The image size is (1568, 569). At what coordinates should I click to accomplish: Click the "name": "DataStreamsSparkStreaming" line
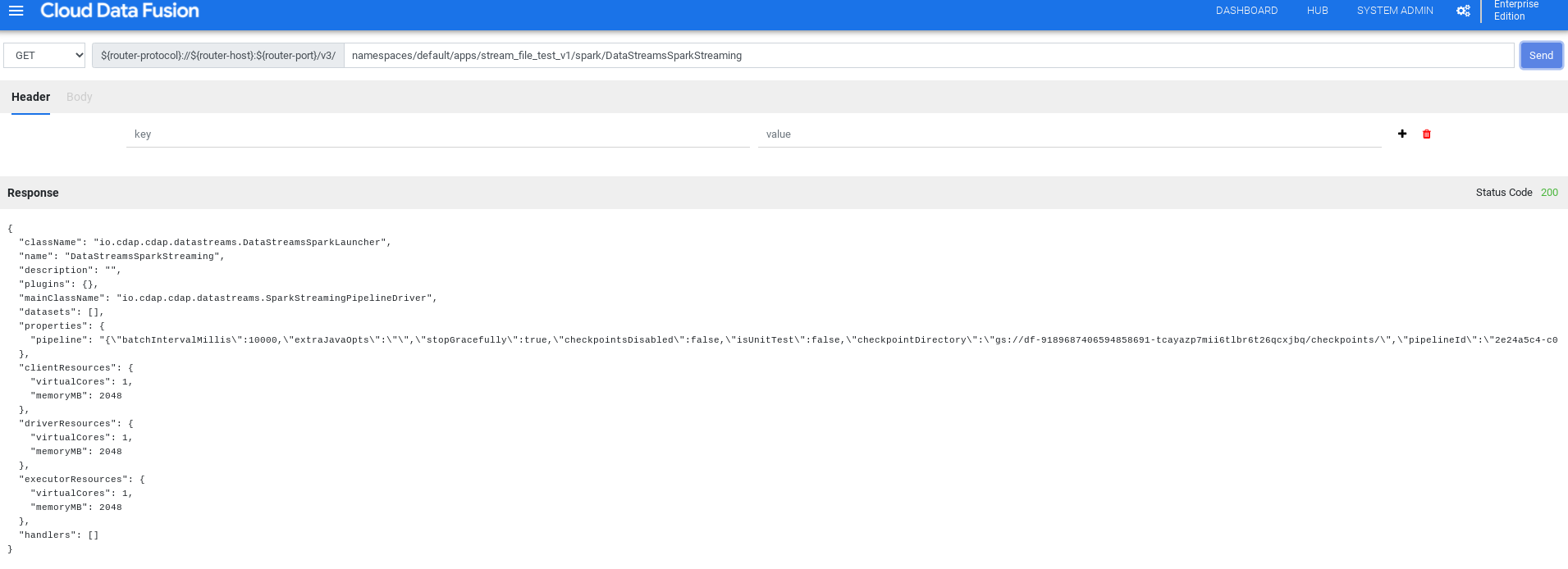pyautogui.click(x=121, y=257)
